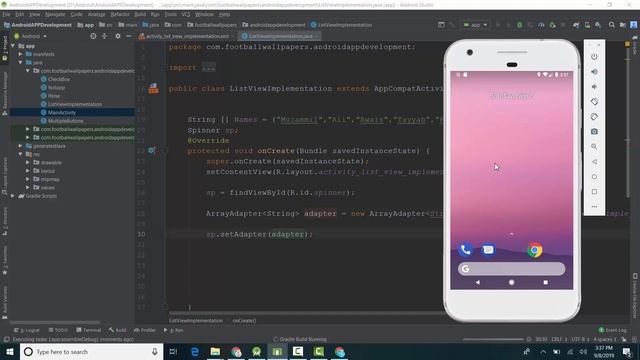
Task: Click the Search Everywhere magnifier icon
Action: pyautogui.click(x=611, y=25)
